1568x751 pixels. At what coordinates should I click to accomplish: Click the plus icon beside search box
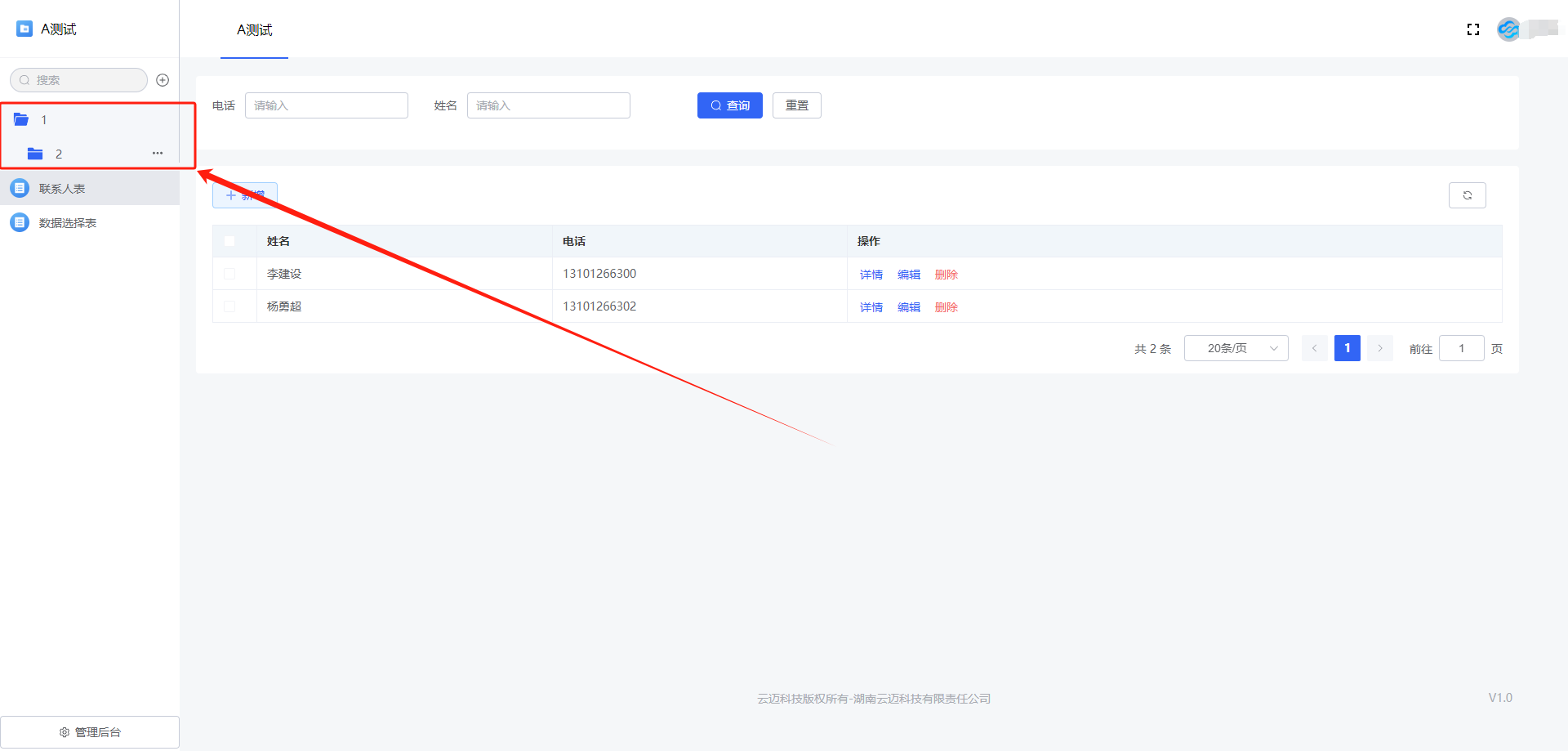click(x=163, y=80)
